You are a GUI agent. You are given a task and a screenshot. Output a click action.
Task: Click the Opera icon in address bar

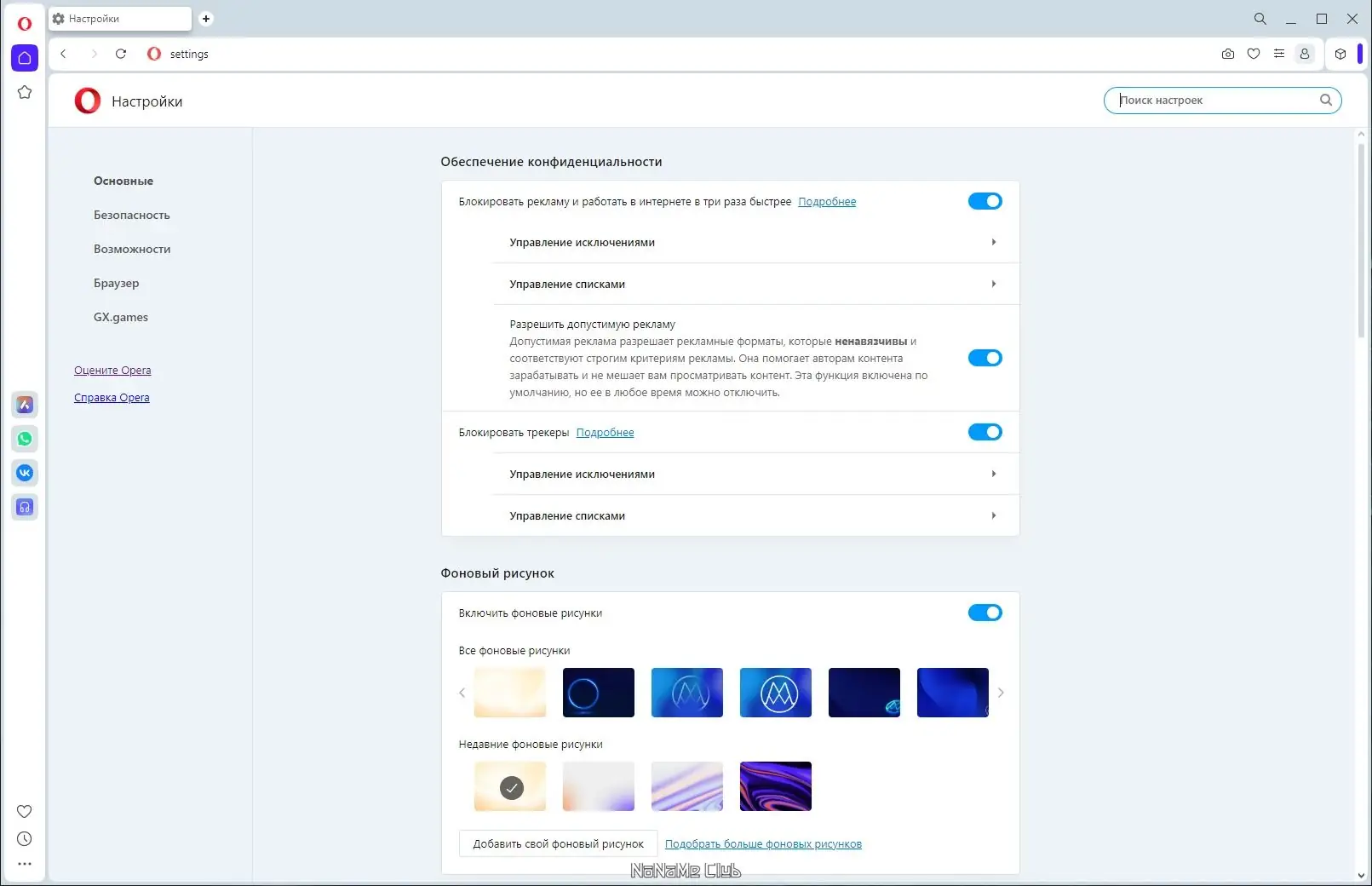[x=154, y=54]
